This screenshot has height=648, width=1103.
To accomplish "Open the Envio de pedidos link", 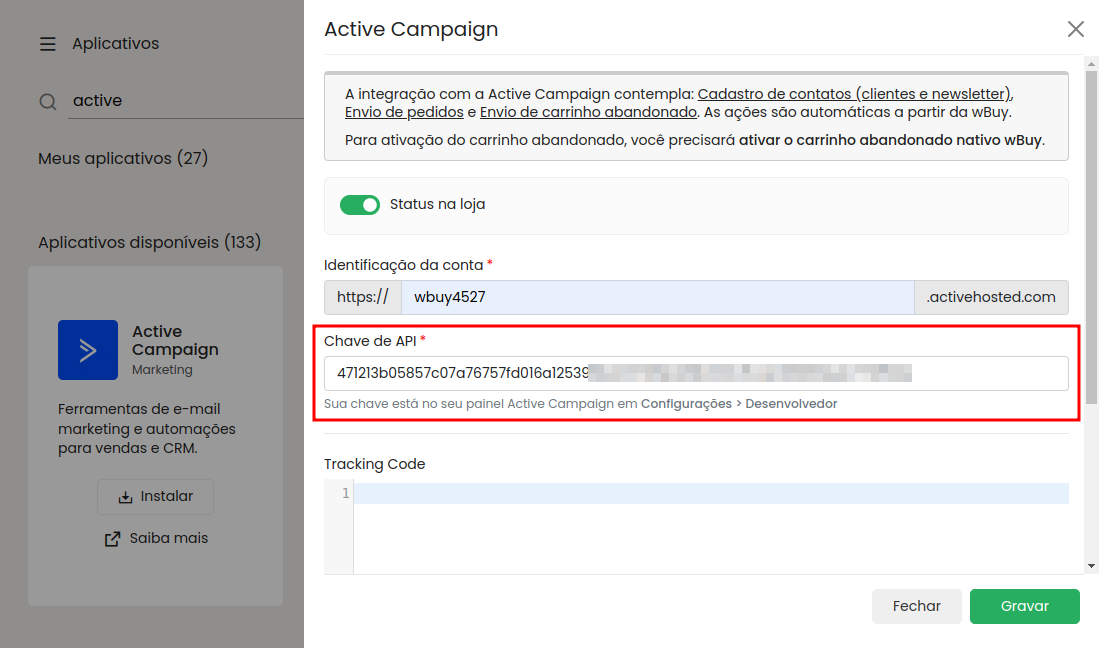I will coord(404,112).
